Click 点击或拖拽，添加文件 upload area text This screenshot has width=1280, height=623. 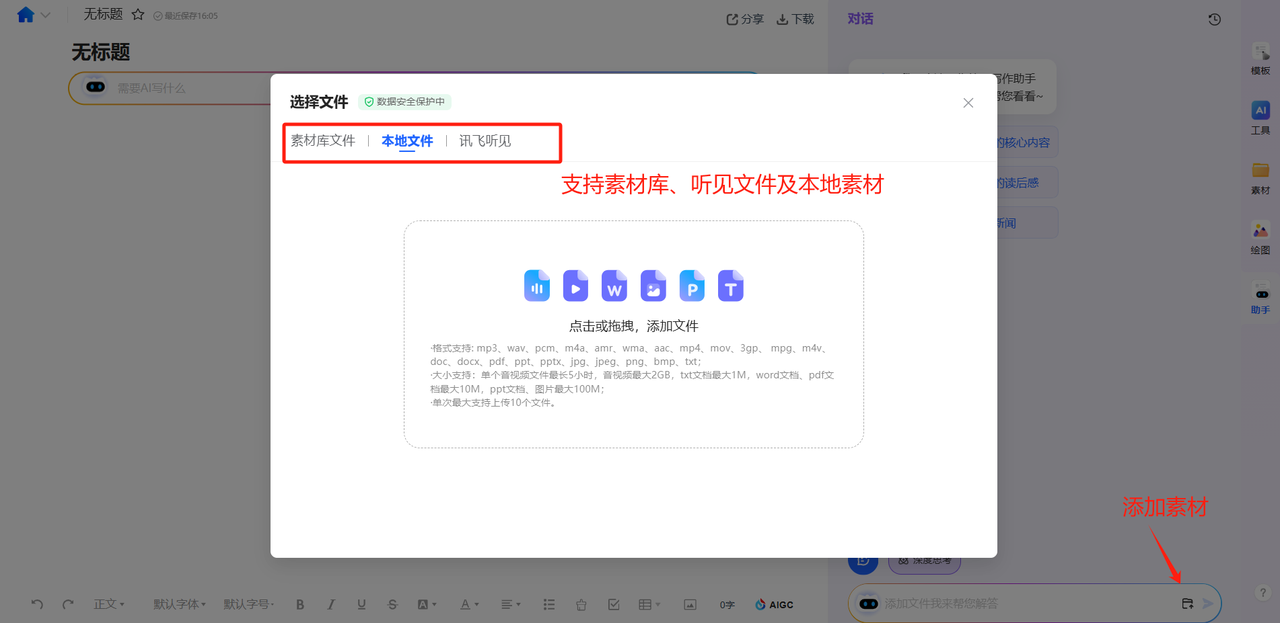(x=633, y=326)
